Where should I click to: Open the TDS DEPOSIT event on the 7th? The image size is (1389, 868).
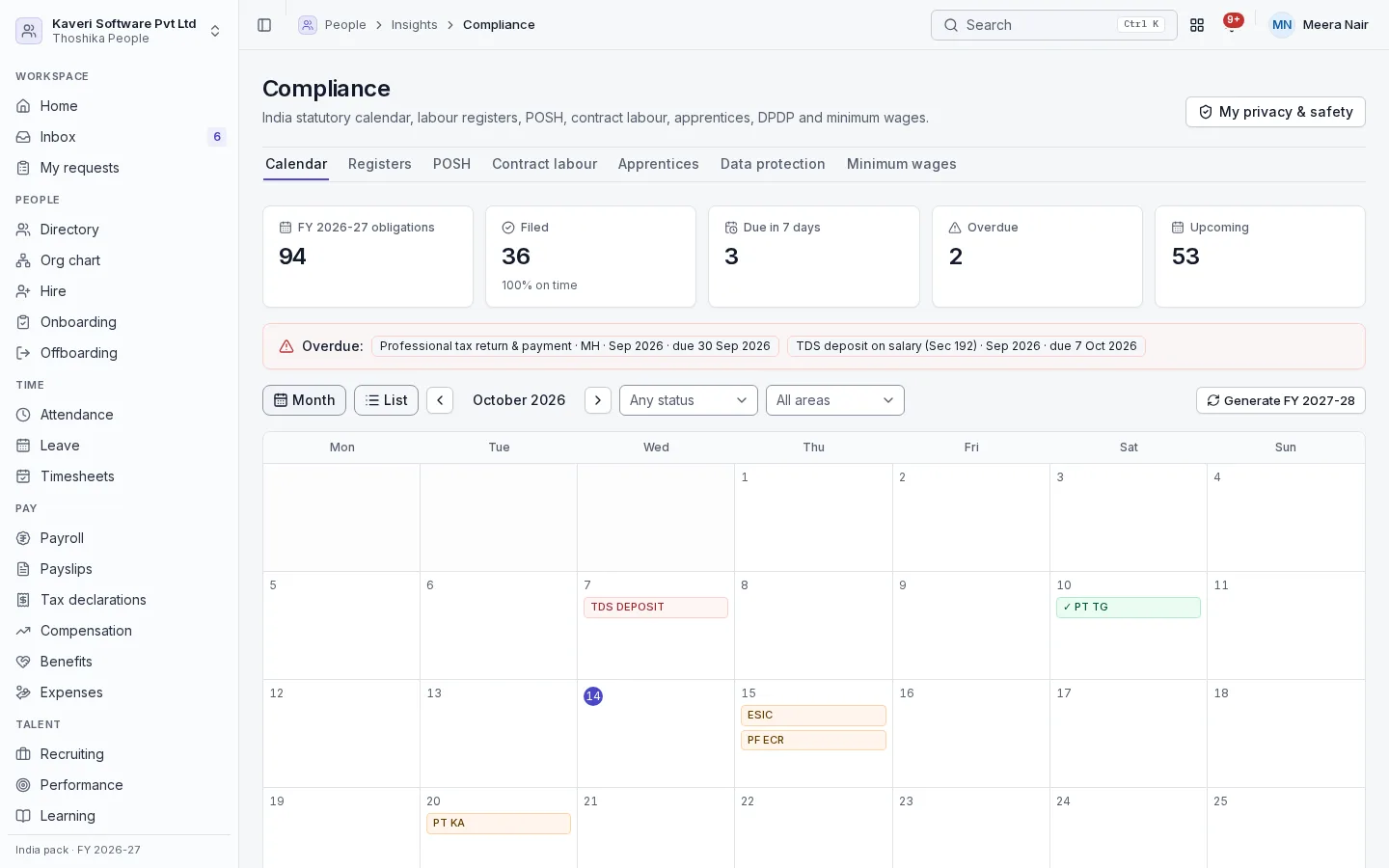pyautogui.click(x=656, y=608)
